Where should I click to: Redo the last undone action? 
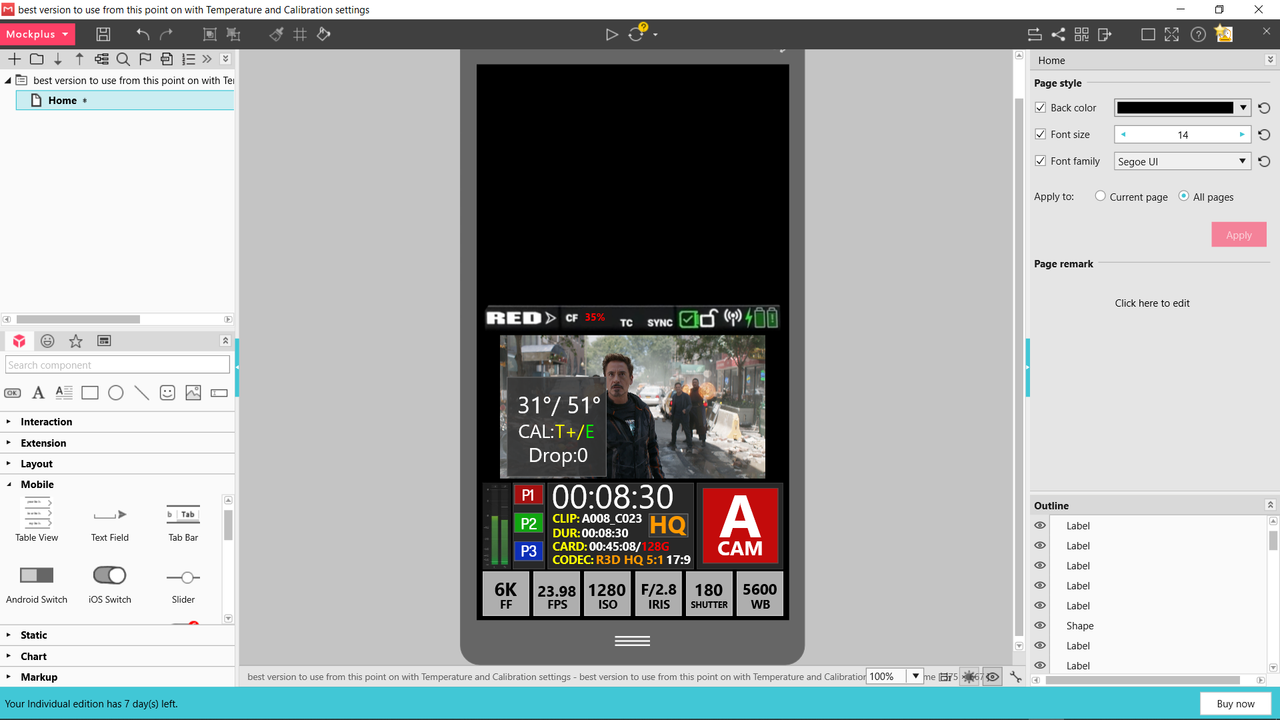166,34
